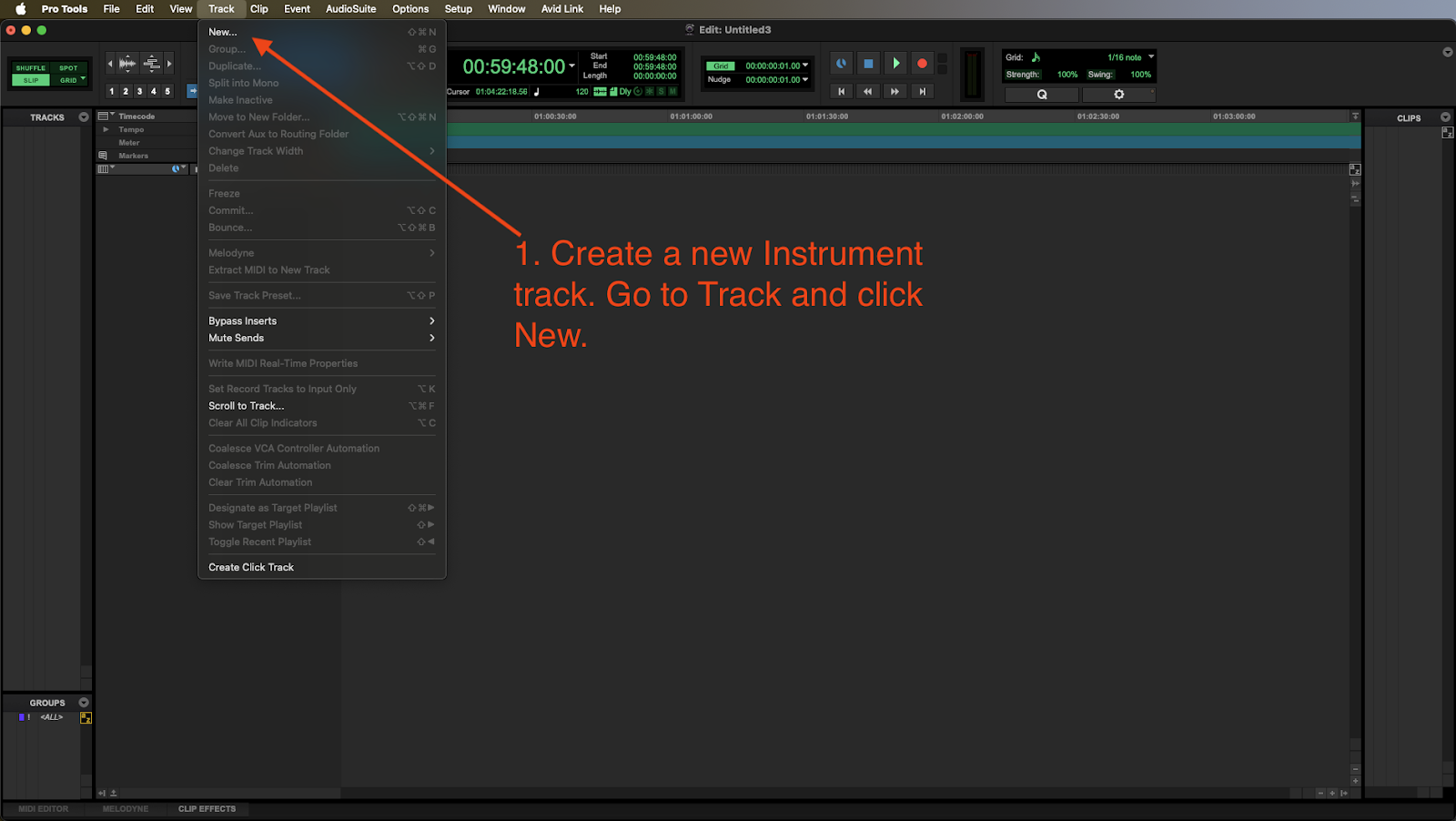The height and width of the screenshot is (821, 1456).
Task: Open the AudioSuite menu
Action: pyautogui.click(x=351, y=9)
